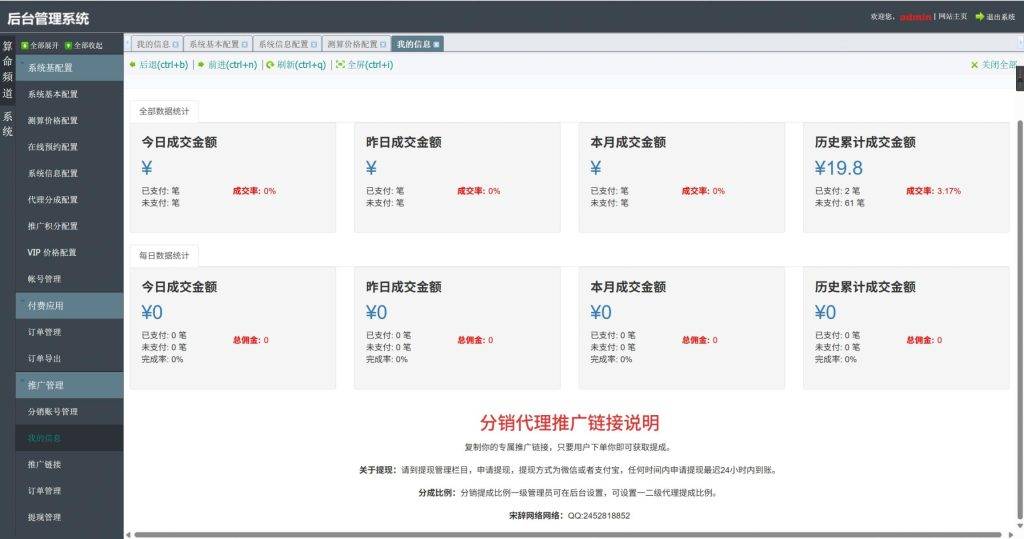Select the highlighted 我的信息 sidebar item
Viewport: 1024px width, 539px height.
[69, 438]
